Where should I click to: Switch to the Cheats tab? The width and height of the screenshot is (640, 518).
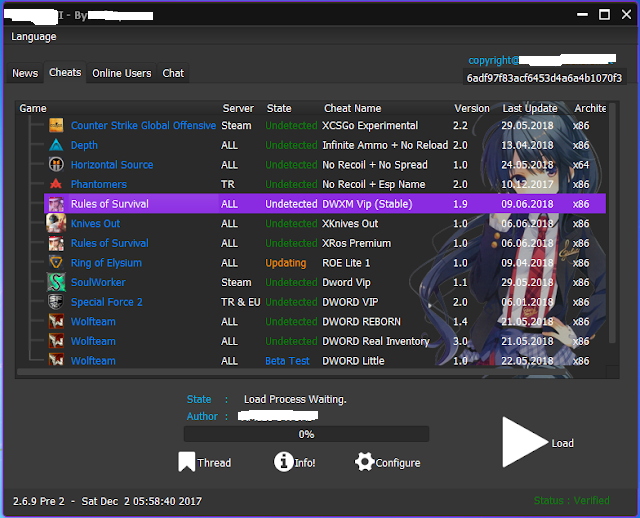(x=65, y=72)
